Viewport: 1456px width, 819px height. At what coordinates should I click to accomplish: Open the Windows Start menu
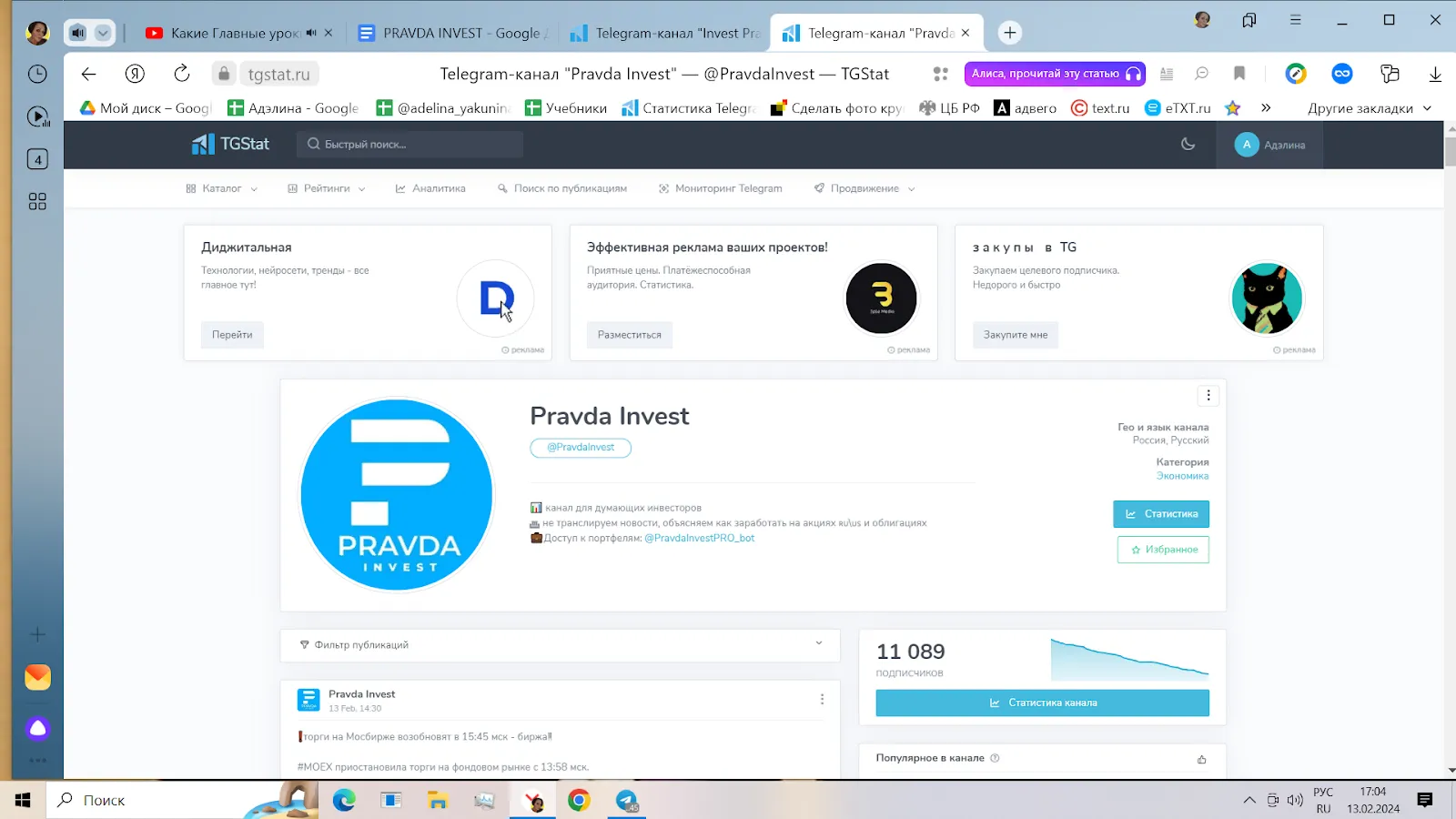23,800
